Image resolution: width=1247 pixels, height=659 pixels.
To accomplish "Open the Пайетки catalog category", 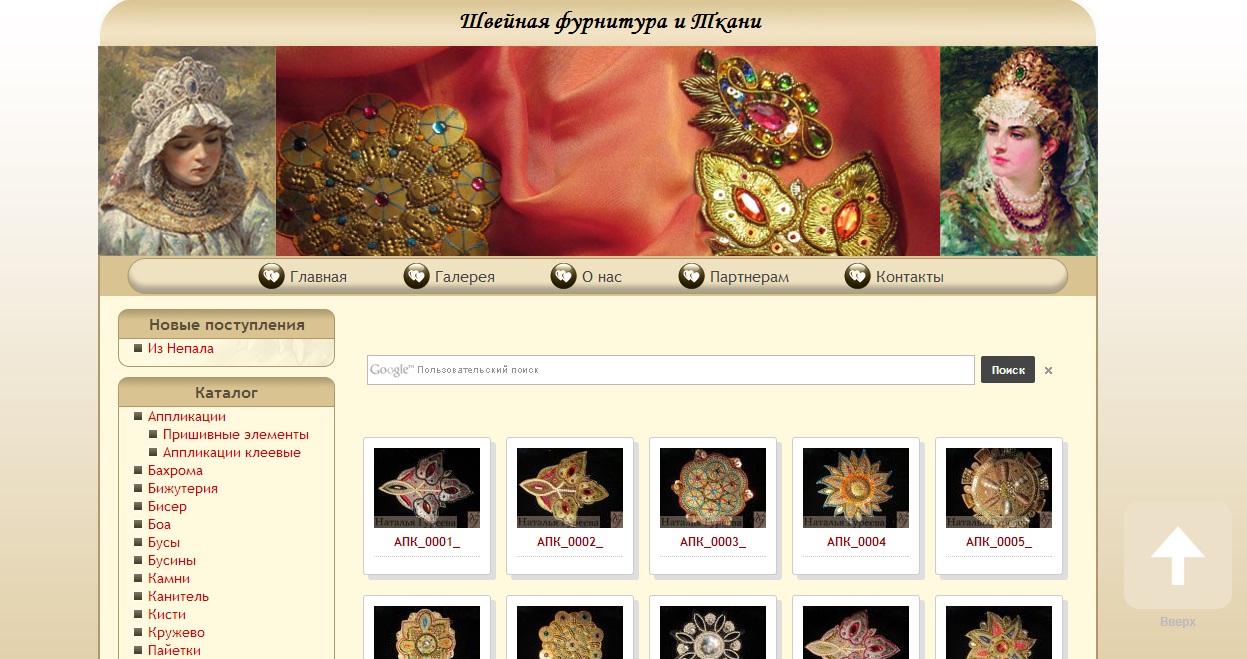I will pyautogui.click(x=174, y=651).
